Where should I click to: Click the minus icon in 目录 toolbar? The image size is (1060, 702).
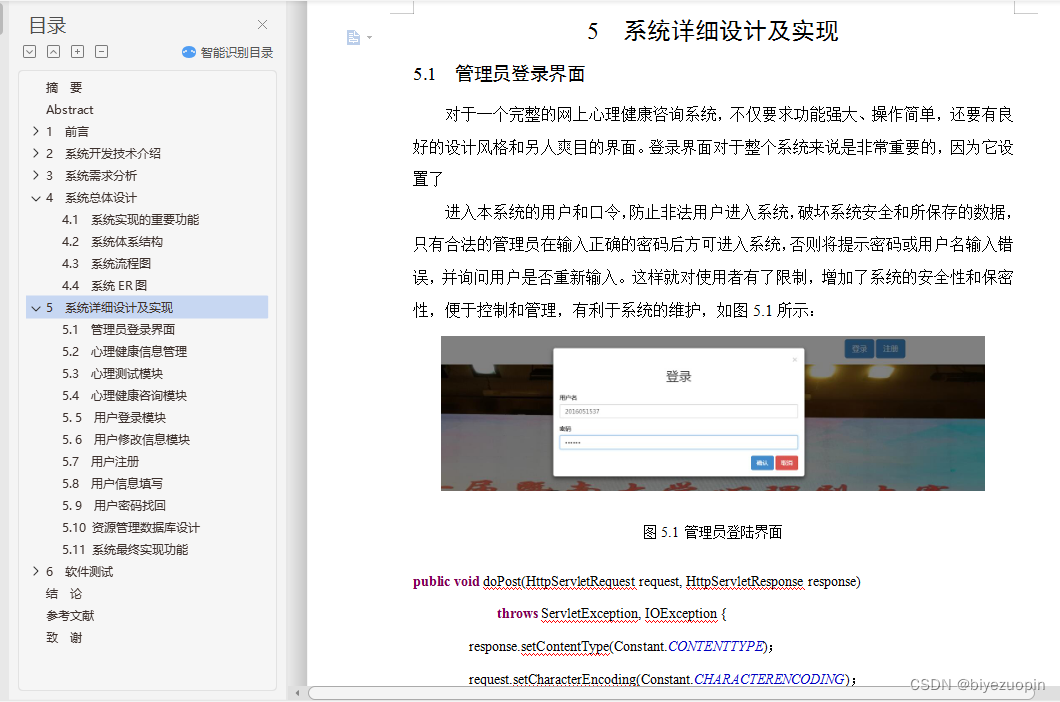coord(101,51)
